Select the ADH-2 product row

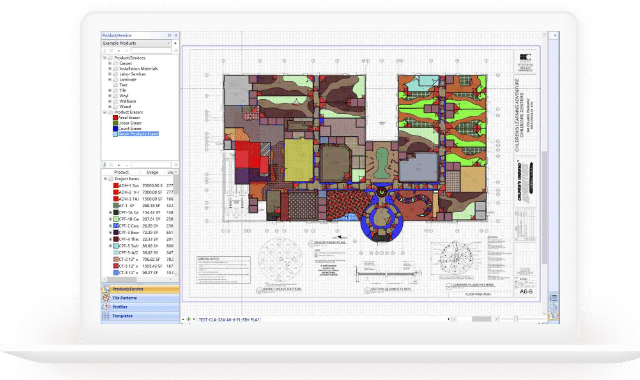coord(138,192)
